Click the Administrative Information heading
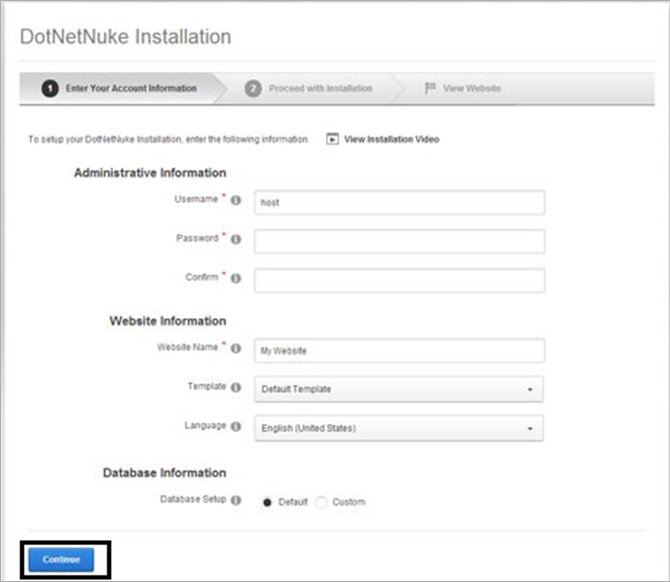Viewport: 670px width, 582px height. [x=150, y=173]
